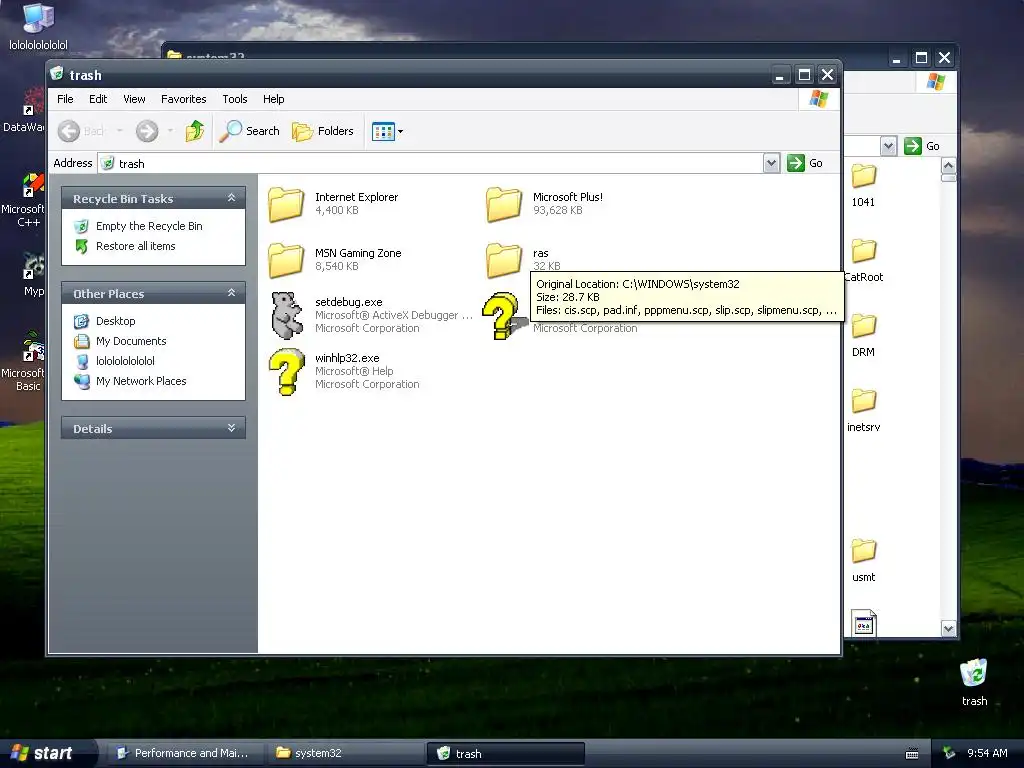The width and height of the screenshot is (1024, 768).
Task: Open the Help menu
Action: point(274,99)
